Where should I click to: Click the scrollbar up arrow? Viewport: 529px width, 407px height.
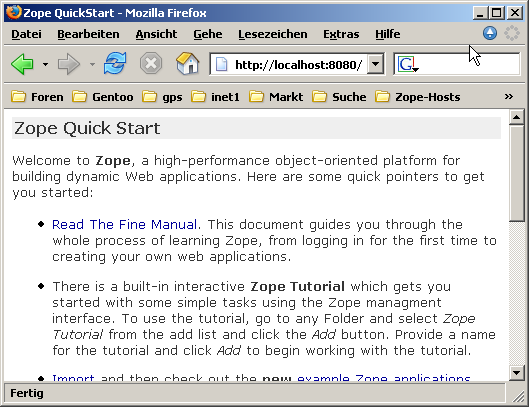[517, 117]
